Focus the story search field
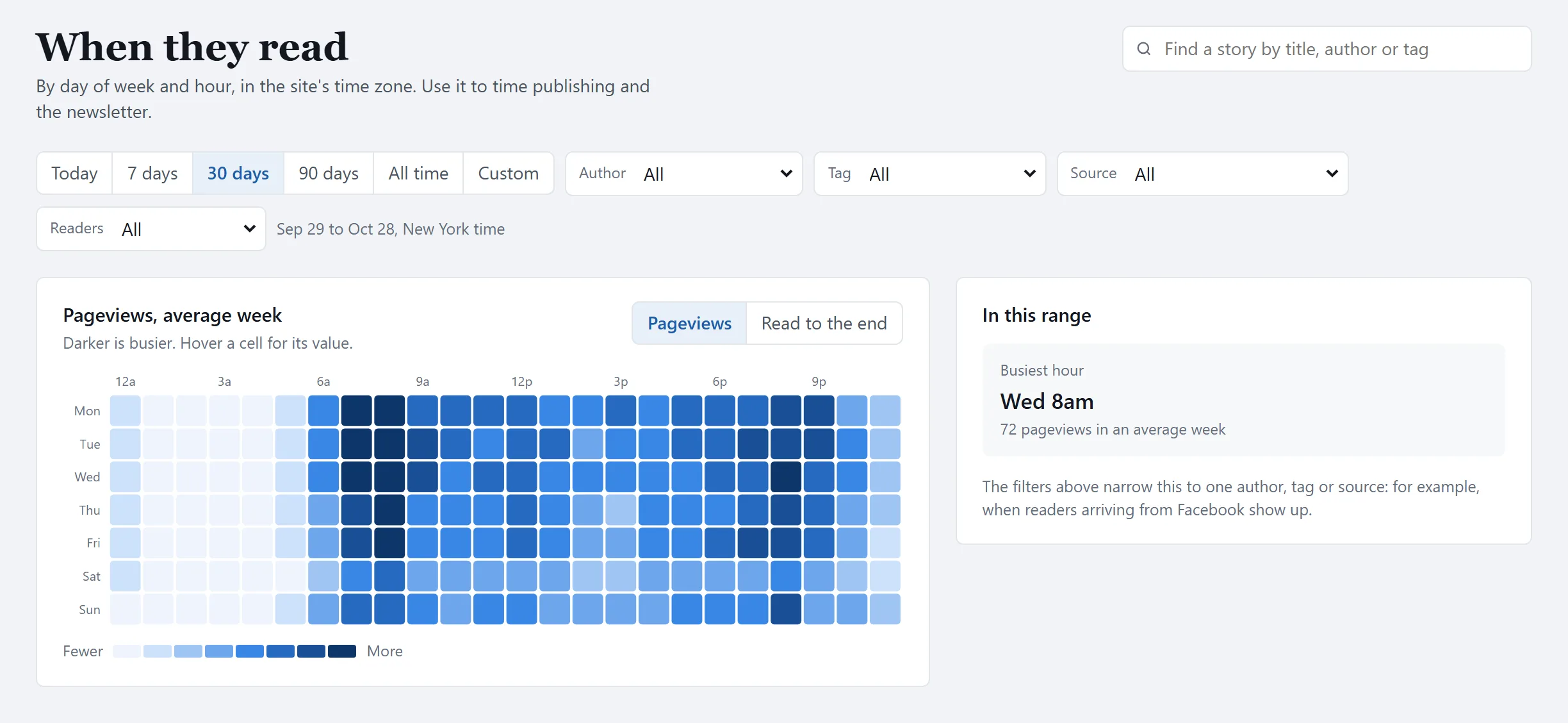 [1327, 49]
